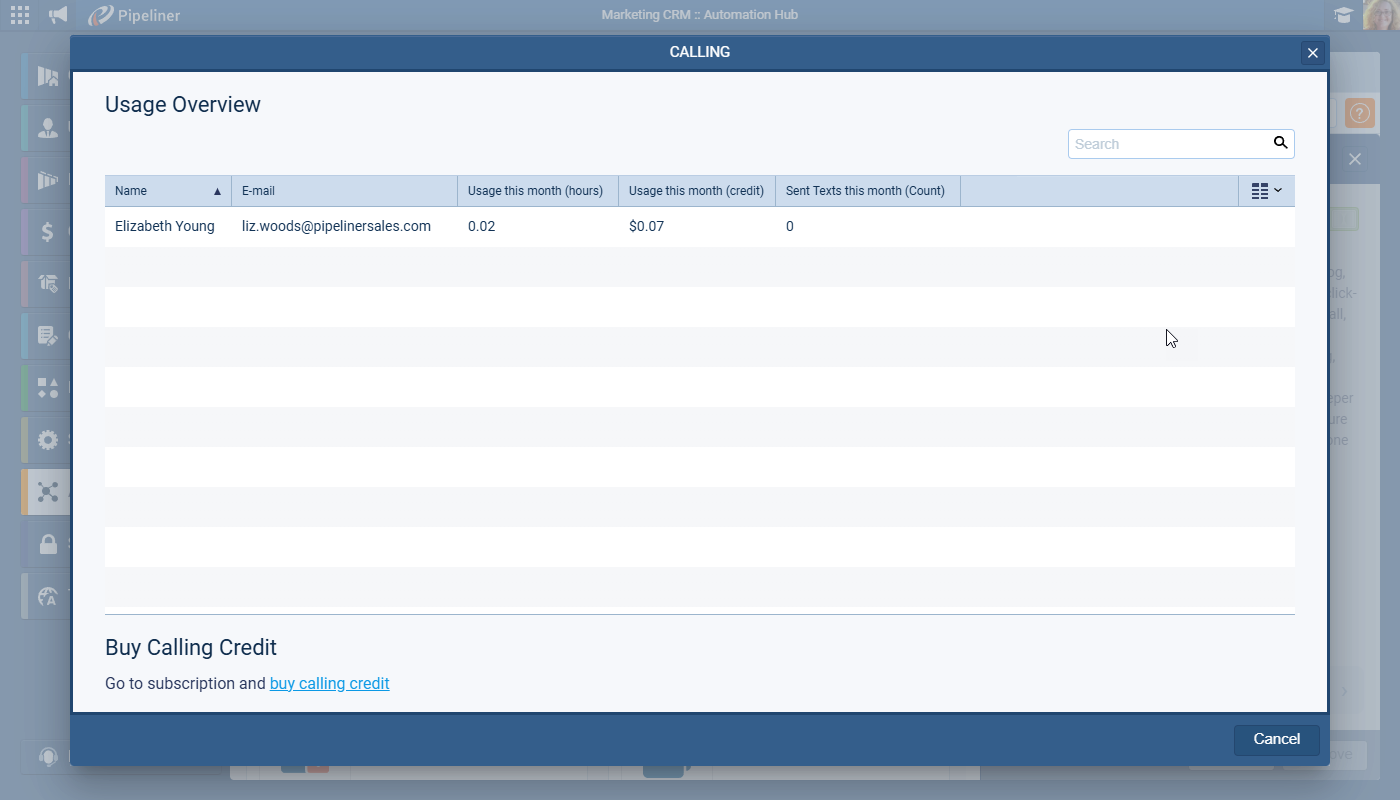Expand the column chooser dropdown
Screen dimensions: 1400x800
(1266, 191)
